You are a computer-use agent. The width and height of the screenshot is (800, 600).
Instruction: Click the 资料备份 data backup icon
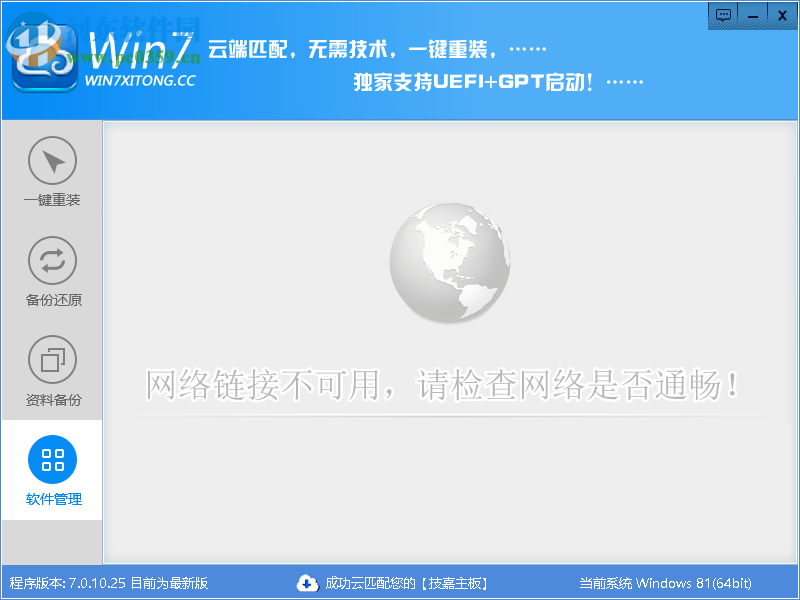coord(52,360)
